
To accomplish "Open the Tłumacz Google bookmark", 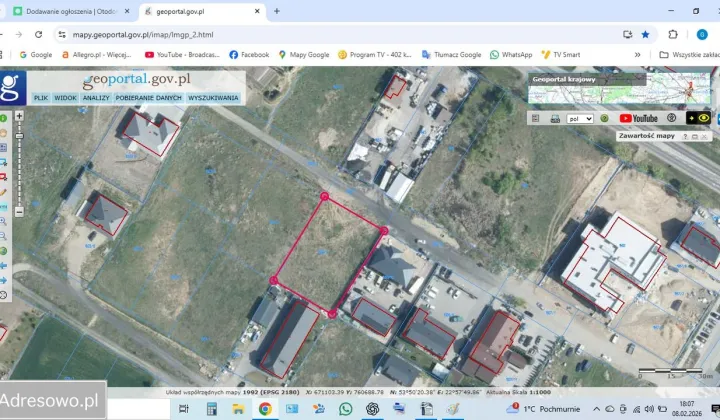I will tap(451, 55).
